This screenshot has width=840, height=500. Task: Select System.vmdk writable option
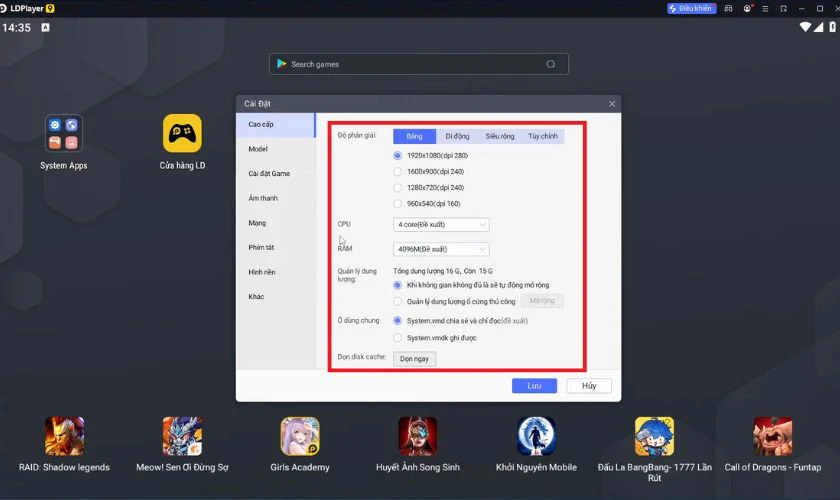click(397, 338)
